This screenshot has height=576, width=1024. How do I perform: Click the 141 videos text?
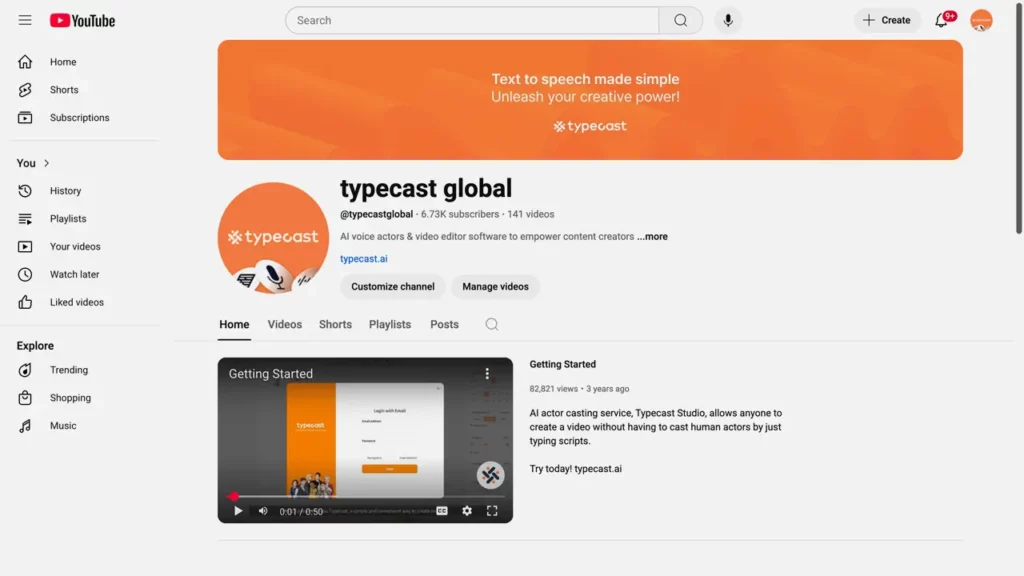coord(530,214)
